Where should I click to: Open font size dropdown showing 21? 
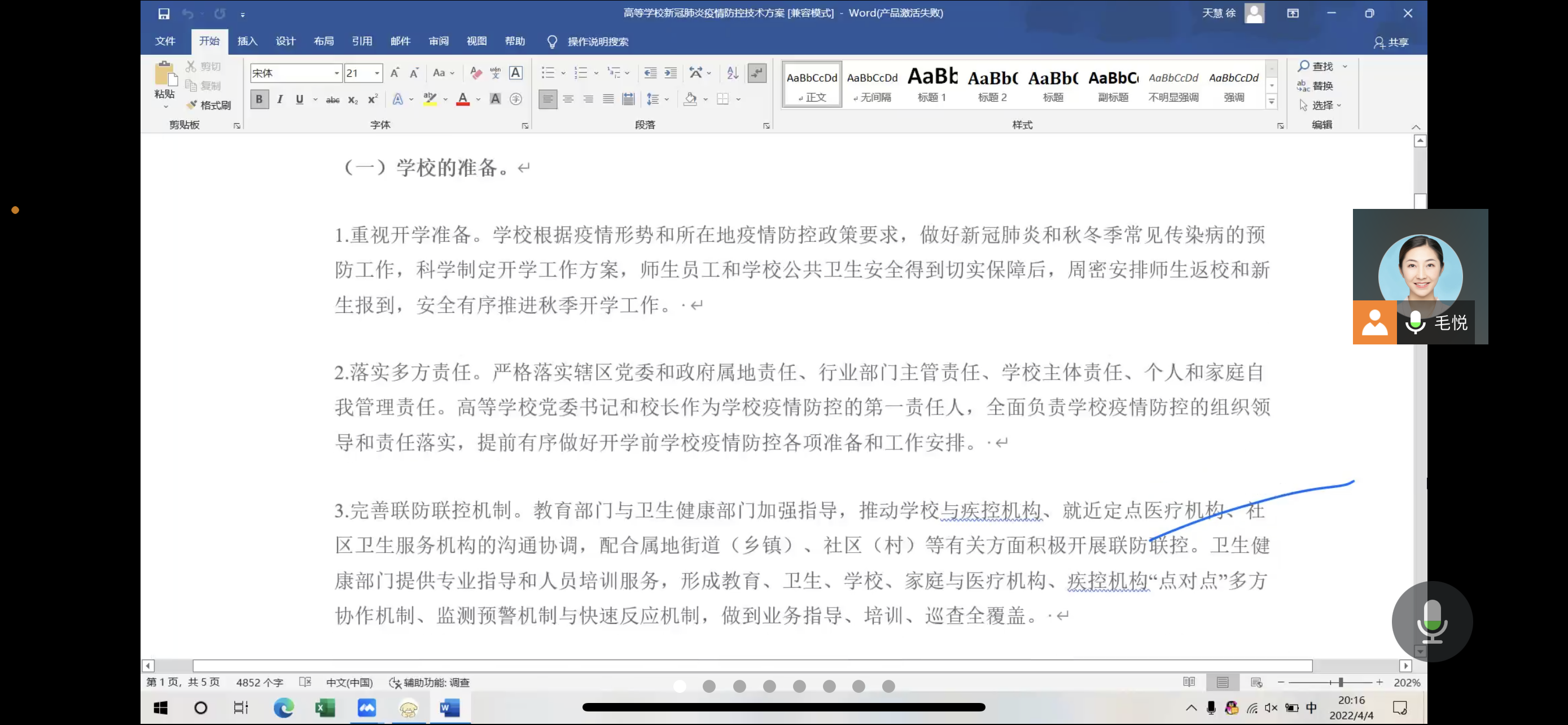tap(377, 73)
